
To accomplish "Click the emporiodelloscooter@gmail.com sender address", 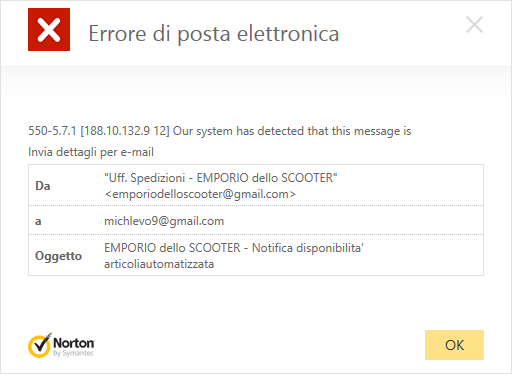I will [x=200, y=194].
